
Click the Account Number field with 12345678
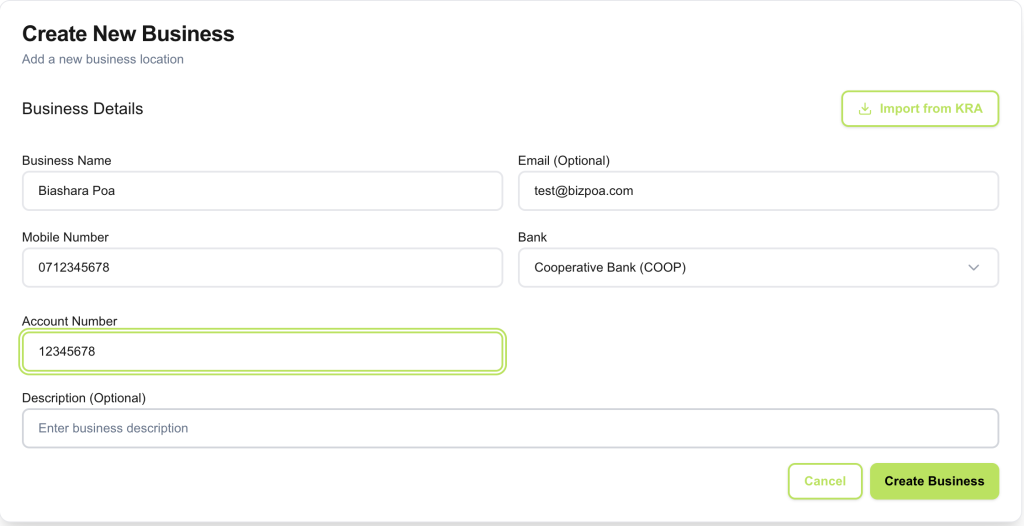pos(263,352)
